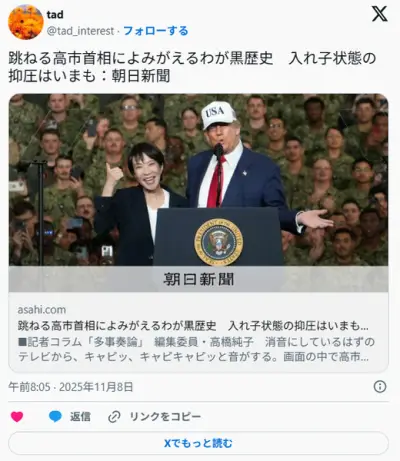Click the リンクをコピー label
The width and height of the screenshot is (400, 461).
tap(165, 416)
